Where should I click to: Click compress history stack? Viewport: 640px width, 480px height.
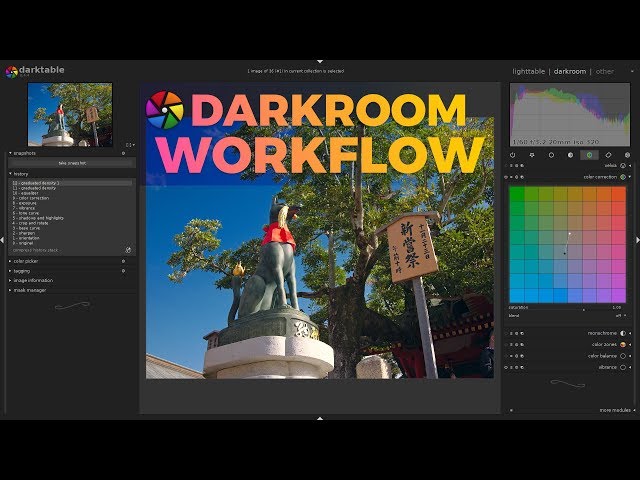pos(36,250)
